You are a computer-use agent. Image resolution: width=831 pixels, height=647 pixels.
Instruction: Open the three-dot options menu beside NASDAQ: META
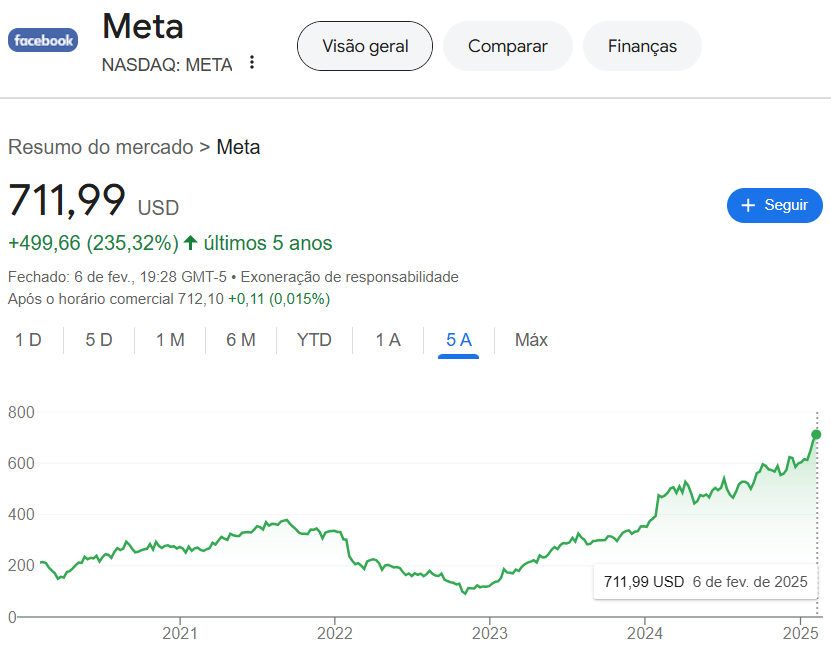tap(252, 63)
